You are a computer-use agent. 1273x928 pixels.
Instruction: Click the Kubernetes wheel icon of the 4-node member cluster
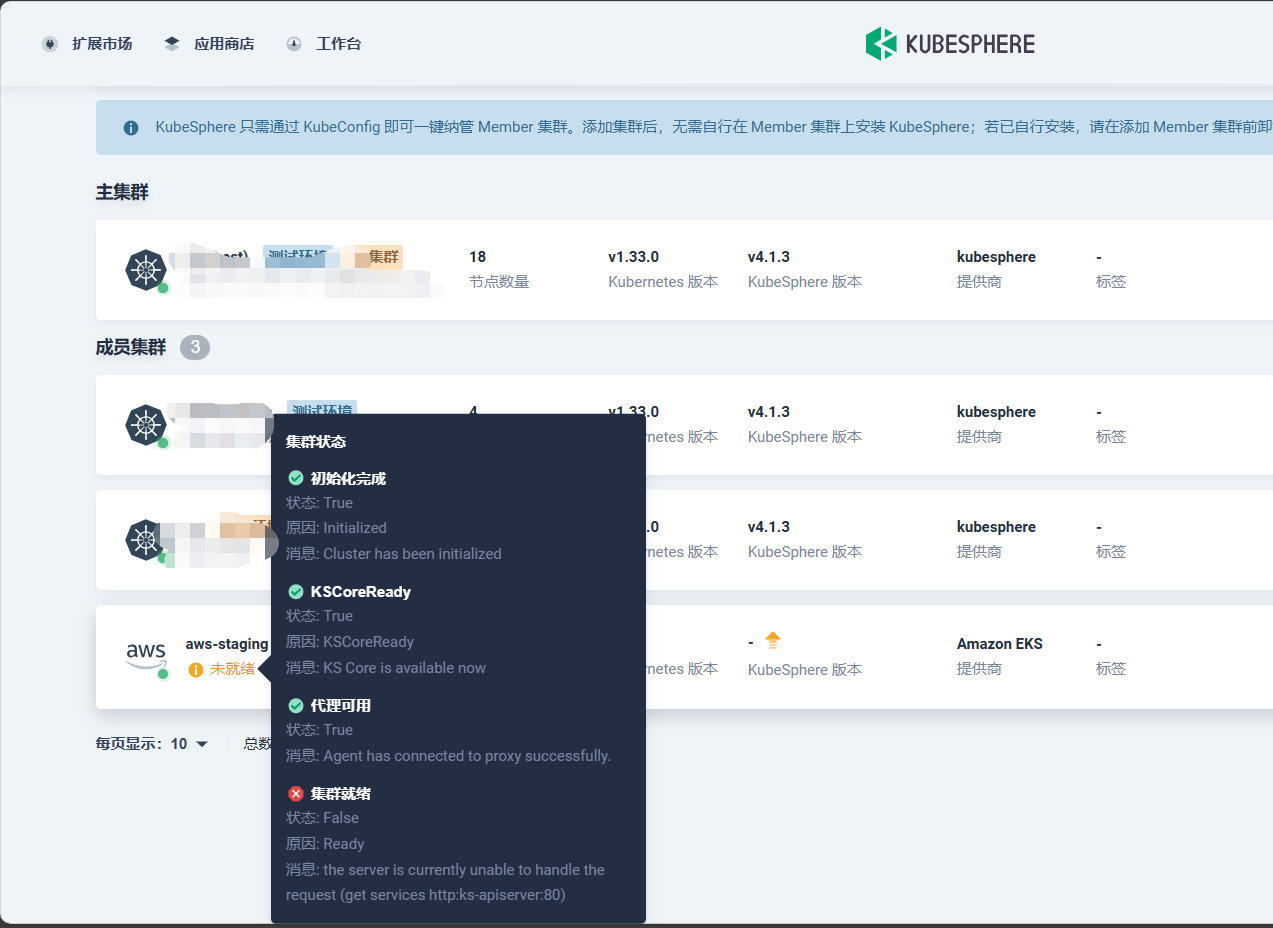pos(145,425)
